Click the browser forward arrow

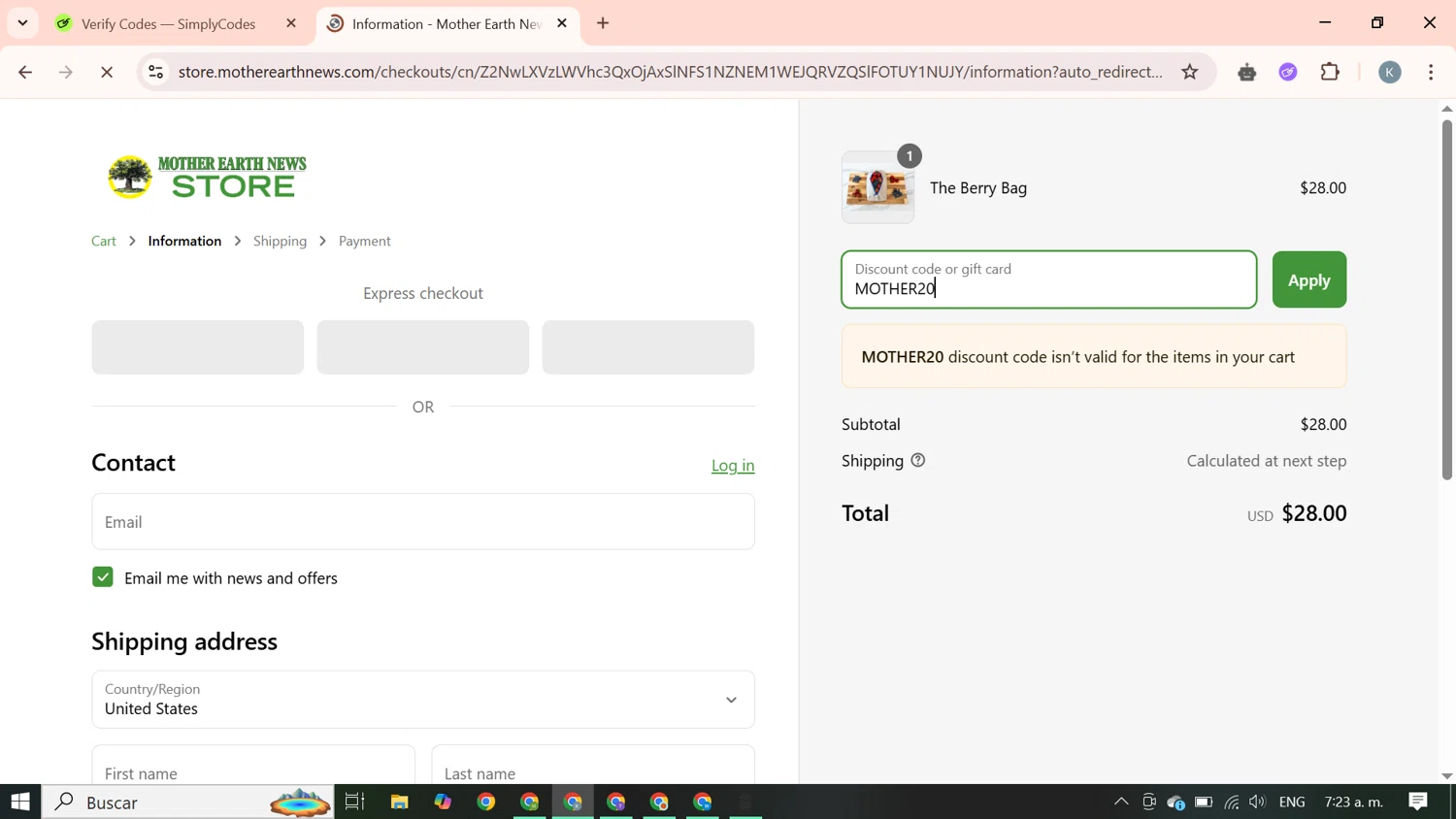pyautogui.click(x=66, y=72)
